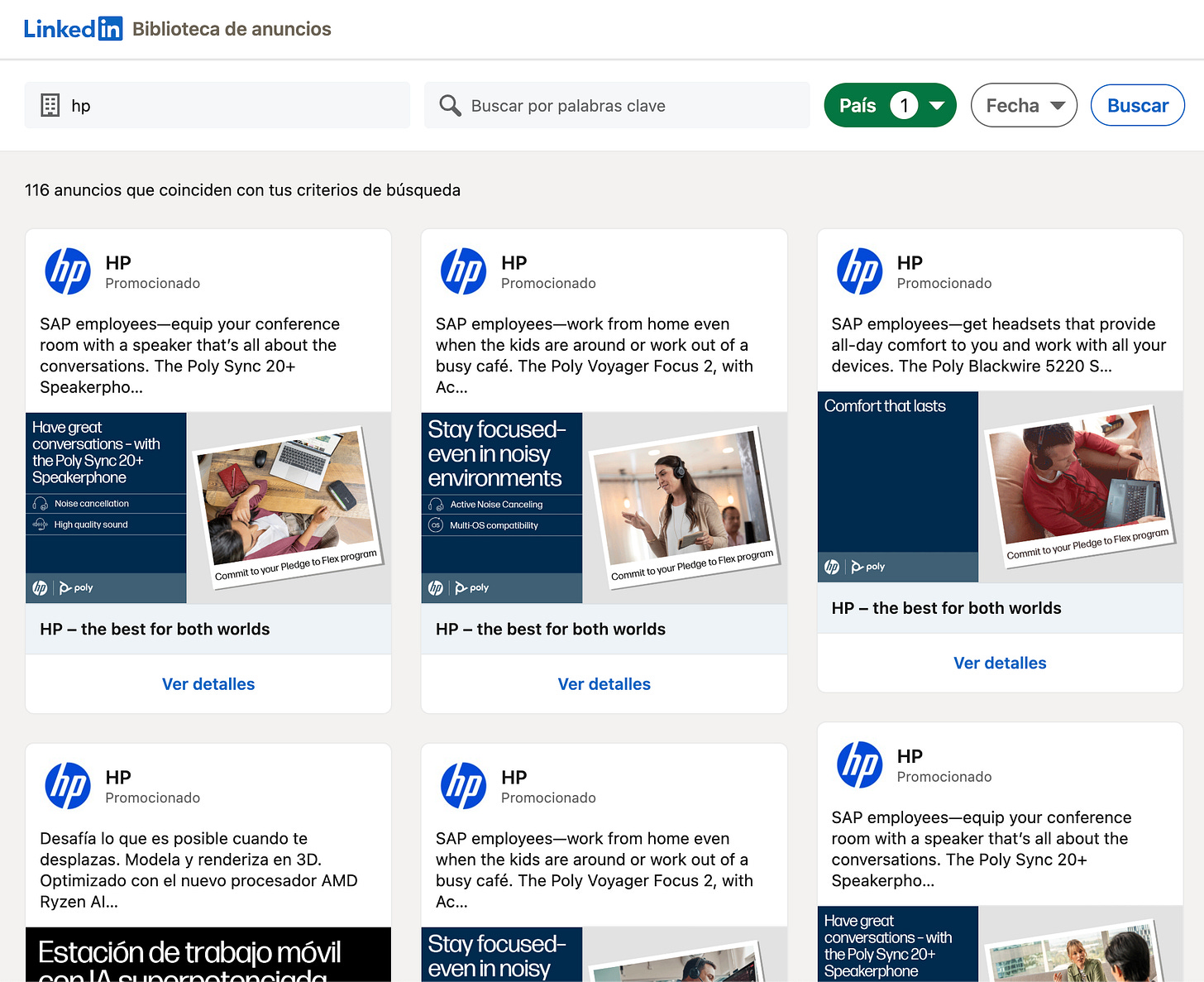Click HP logo on Poly Blackwire 5220 ad
The height and width of the screenshot is (982, 1204).
(x=860, y=271)
